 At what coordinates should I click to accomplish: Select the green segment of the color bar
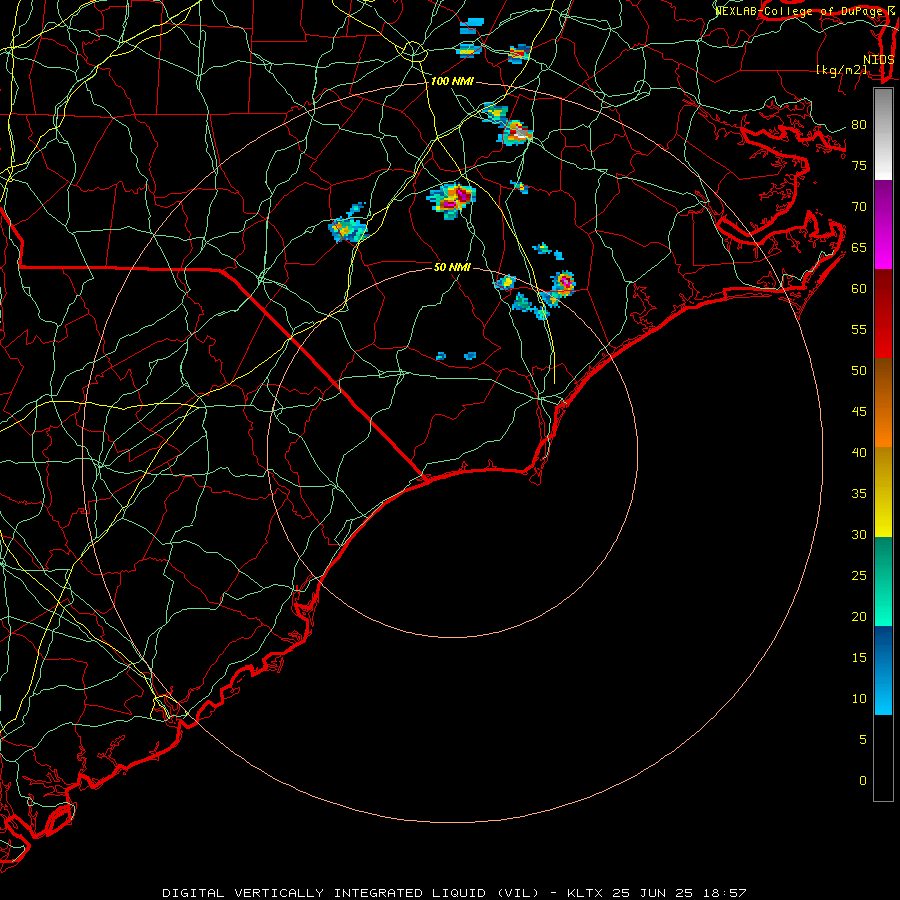tap(883, 581)
